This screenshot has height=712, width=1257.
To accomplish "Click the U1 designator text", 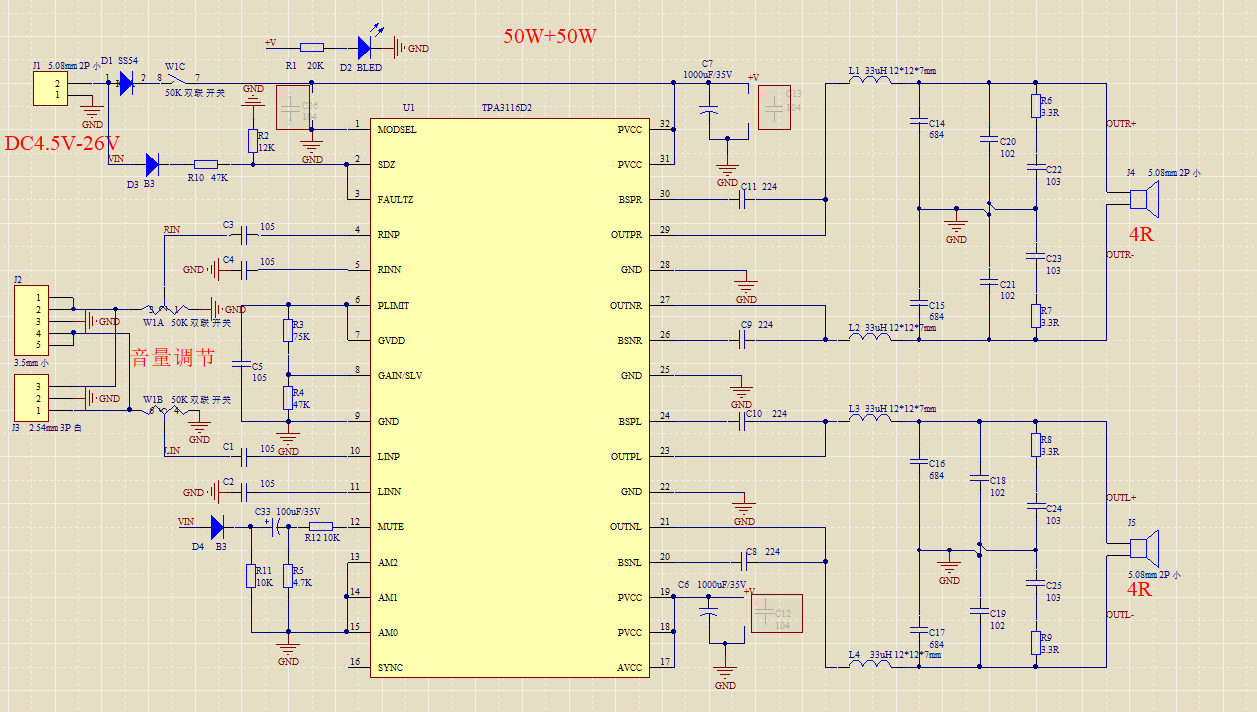I will (x=408, y=107).
